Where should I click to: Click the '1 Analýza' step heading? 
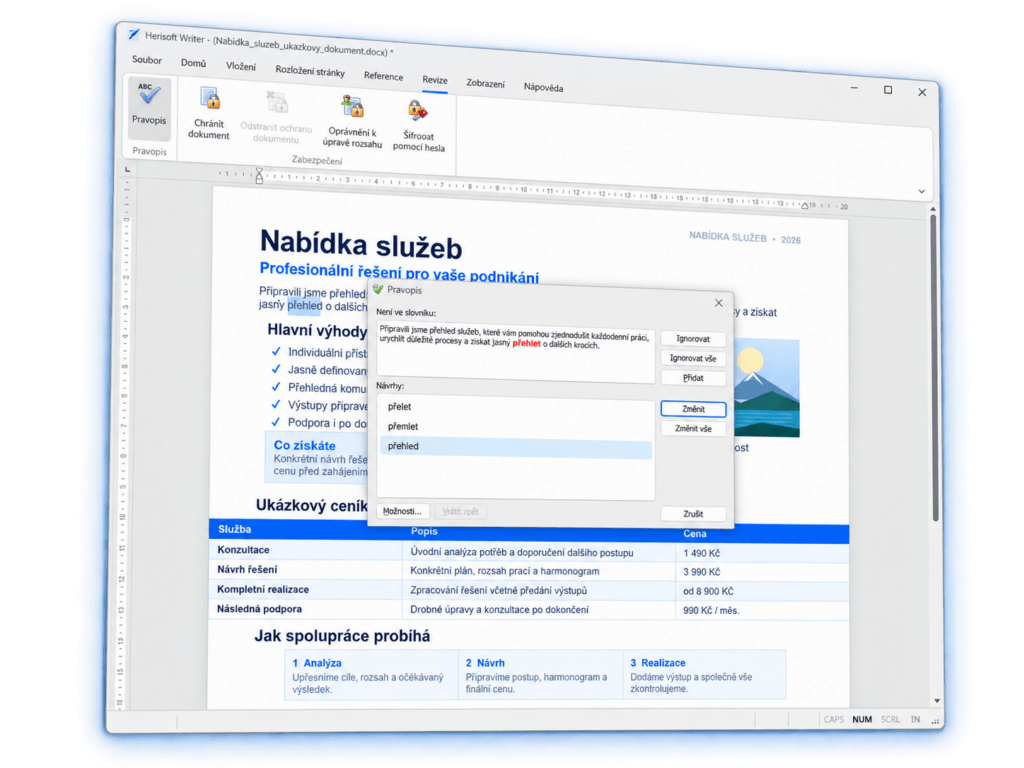coord(317,663)
